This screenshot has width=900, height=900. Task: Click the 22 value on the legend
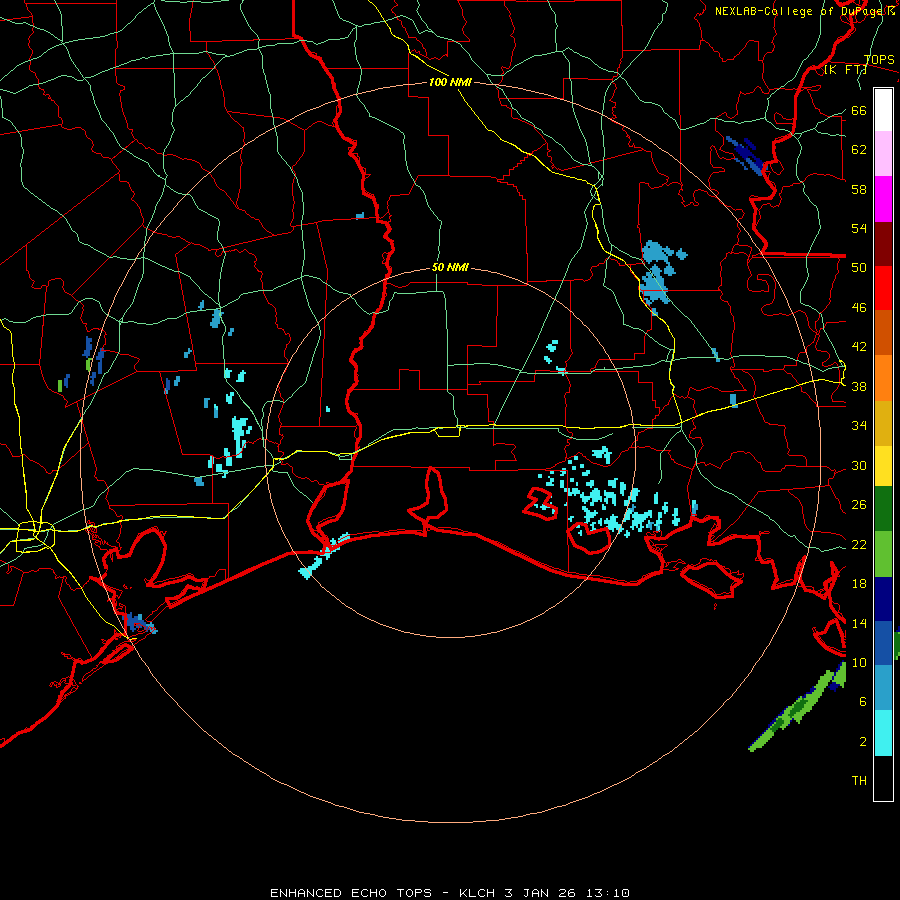coord(859,544)
